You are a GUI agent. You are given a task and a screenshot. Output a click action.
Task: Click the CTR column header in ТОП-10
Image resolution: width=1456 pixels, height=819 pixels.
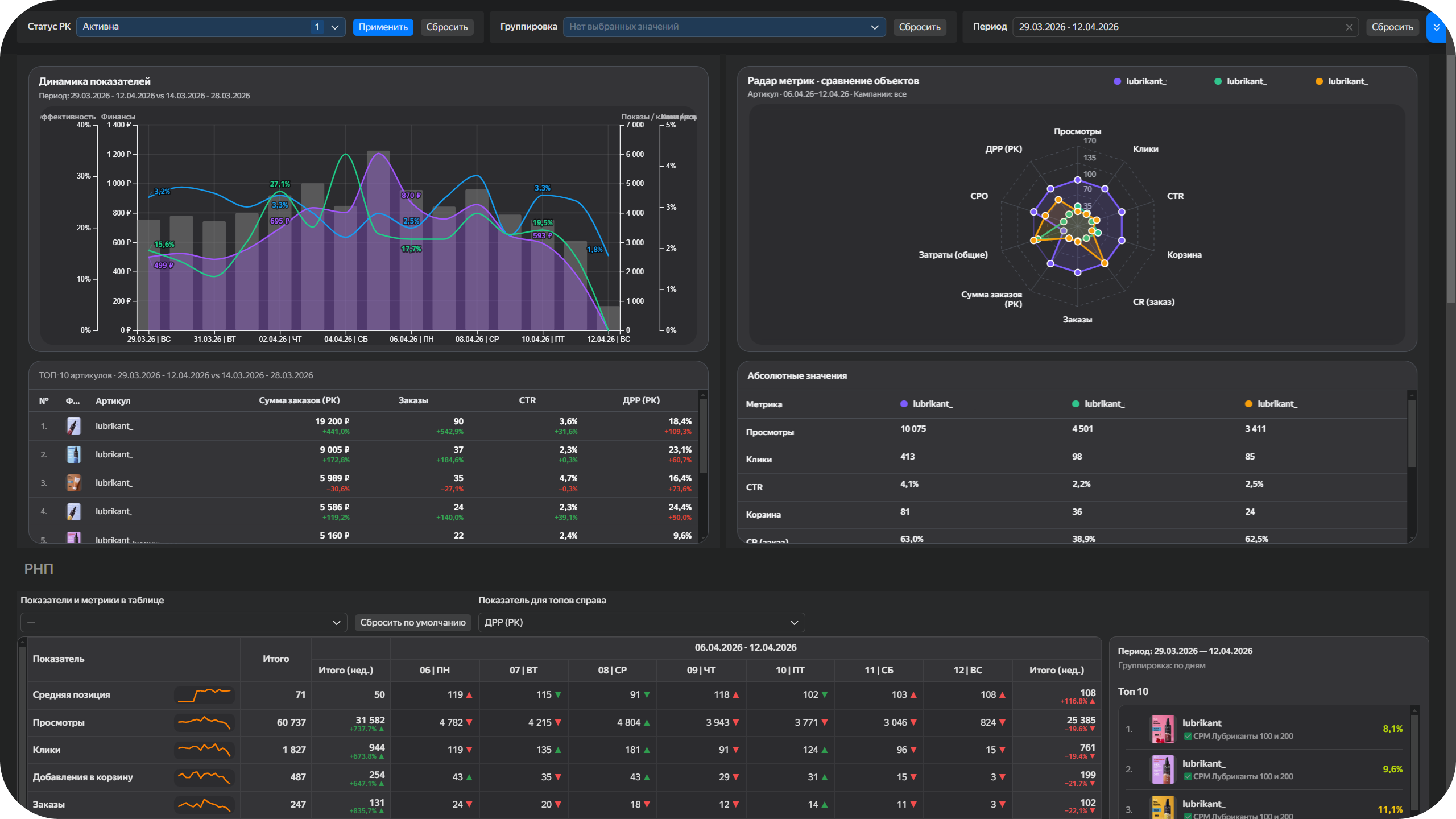[x=527, y=400]
